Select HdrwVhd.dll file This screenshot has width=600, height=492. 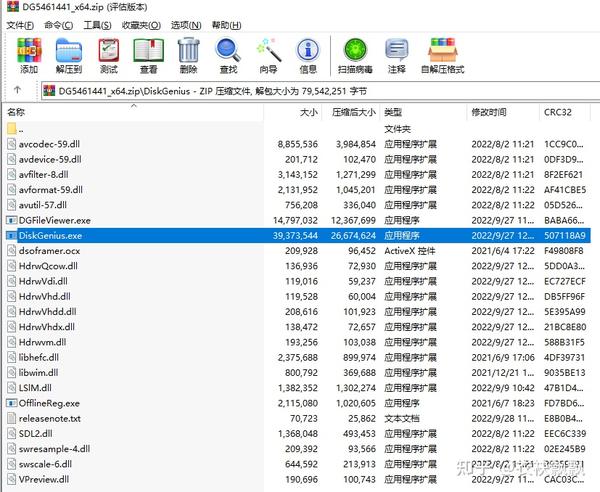click(x=45, y=297)
